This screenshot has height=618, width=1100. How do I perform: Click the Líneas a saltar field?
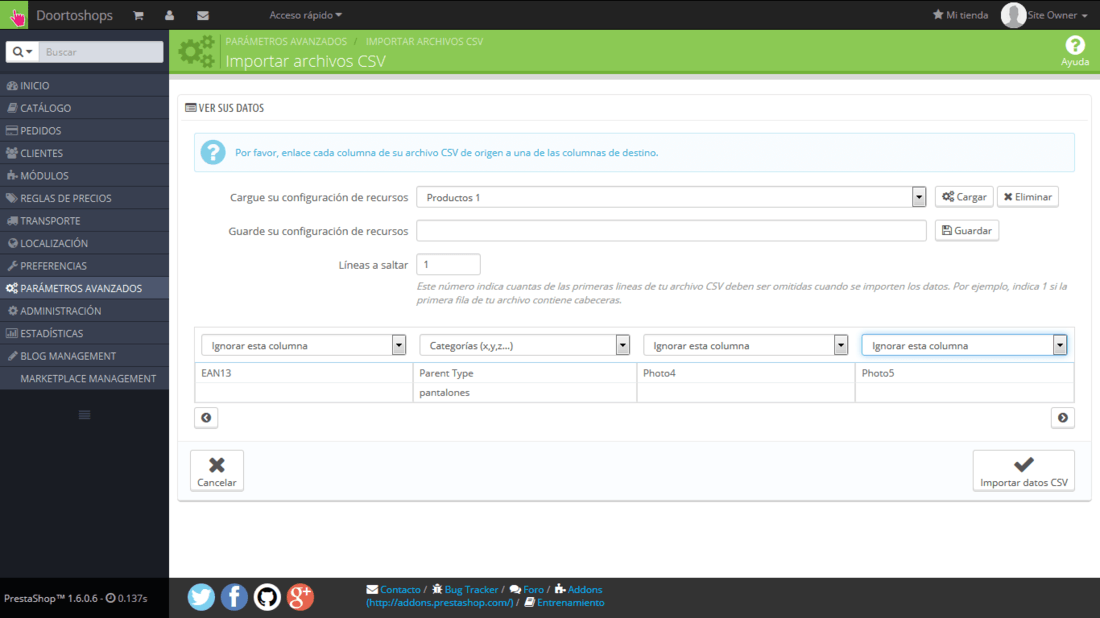(x=448, y=264)
